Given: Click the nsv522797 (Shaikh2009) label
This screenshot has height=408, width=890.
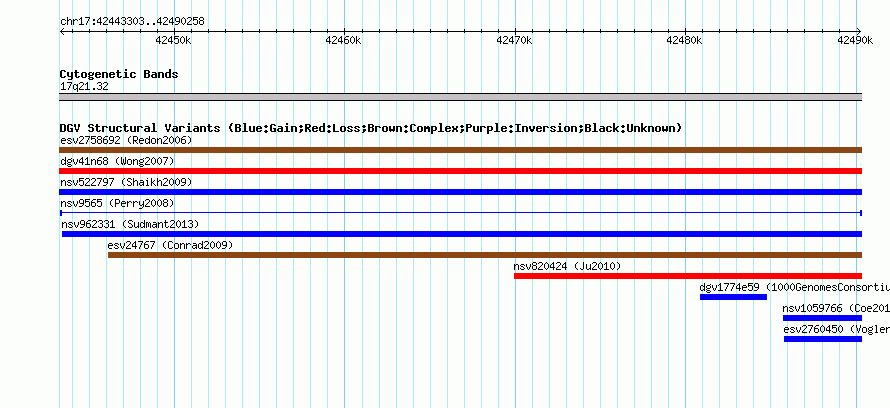Looking at the screenshot, I should click(126, 182).
